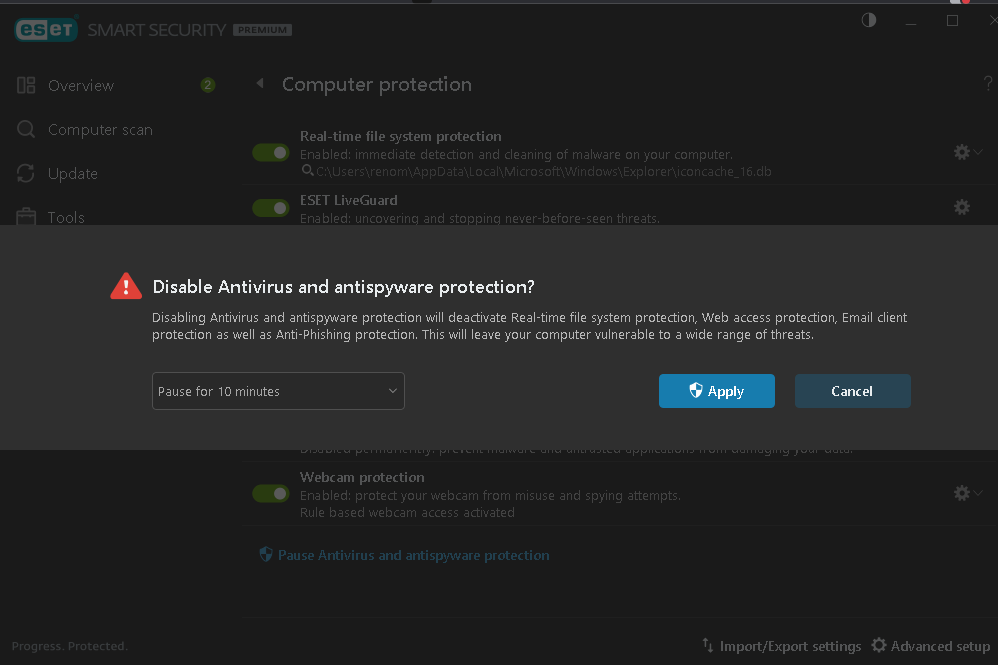Select Tools in the sidebar
The image size is (998, 665).
point(66,218)
